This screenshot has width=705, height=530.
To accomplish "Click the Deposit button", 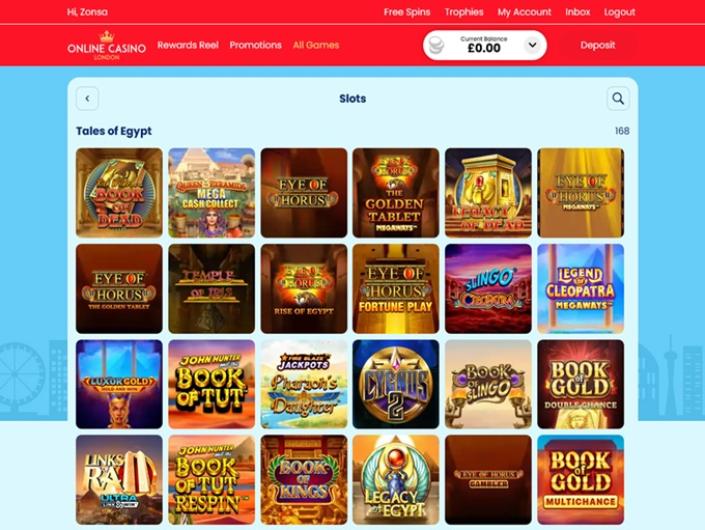I will 598,45.
